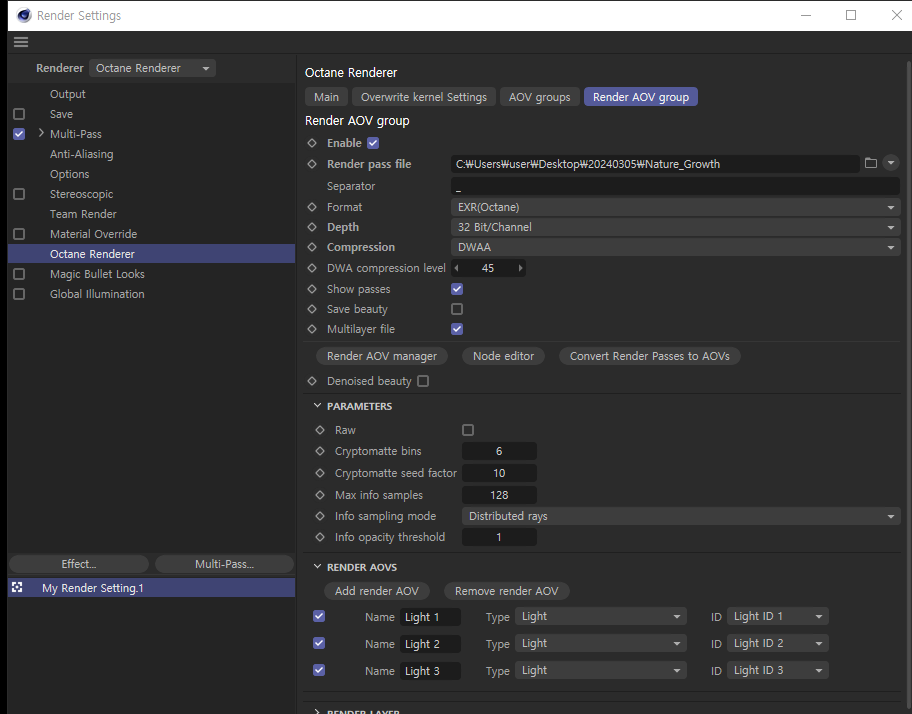This screenshot has height=714, width=912.
Task: Select Output in the settings list
Action: (67, 94)
